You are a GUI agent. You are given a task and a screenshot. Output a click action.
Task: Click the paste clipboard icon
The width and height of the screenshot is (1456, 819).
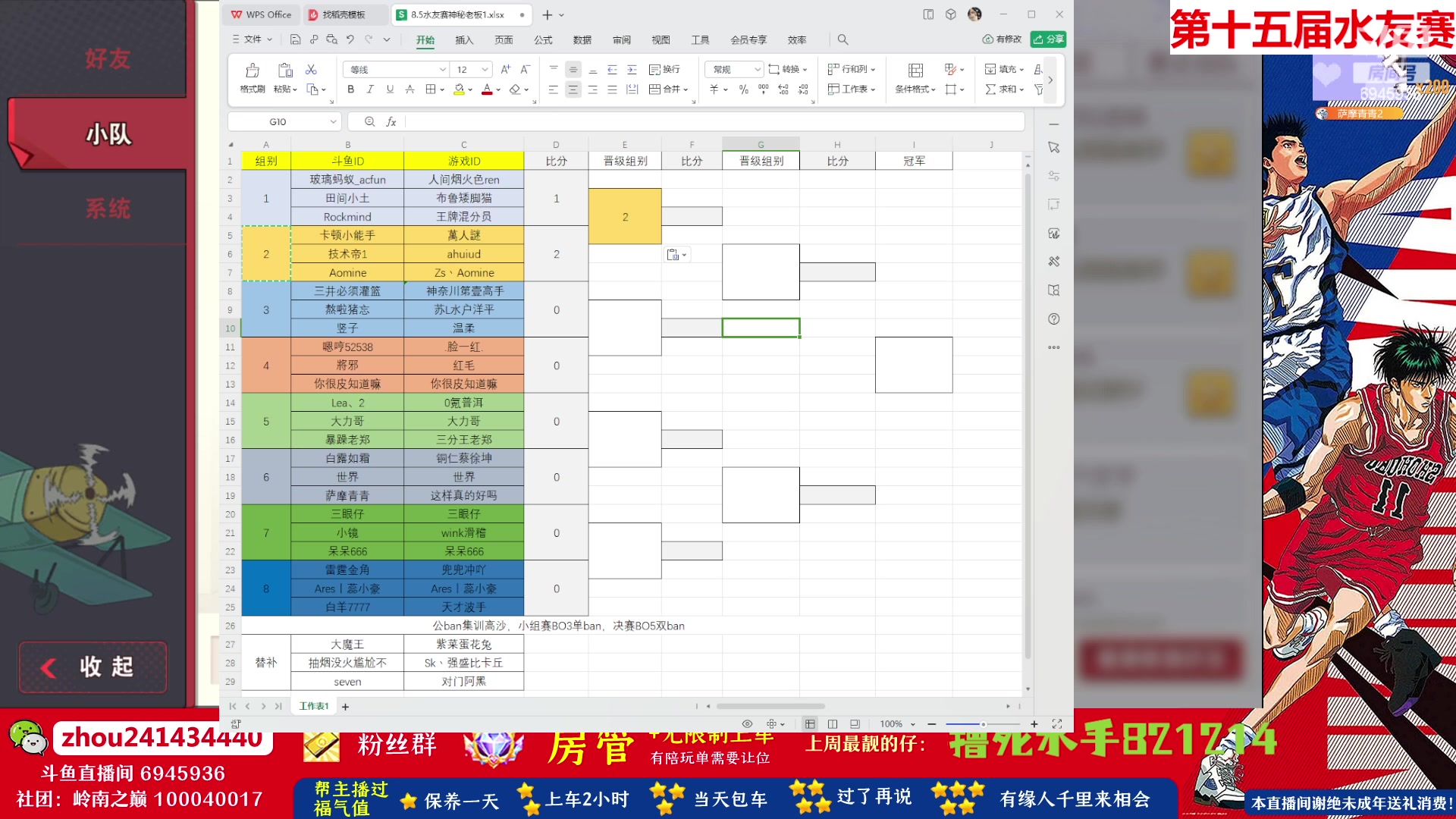[x=285, y=71]
